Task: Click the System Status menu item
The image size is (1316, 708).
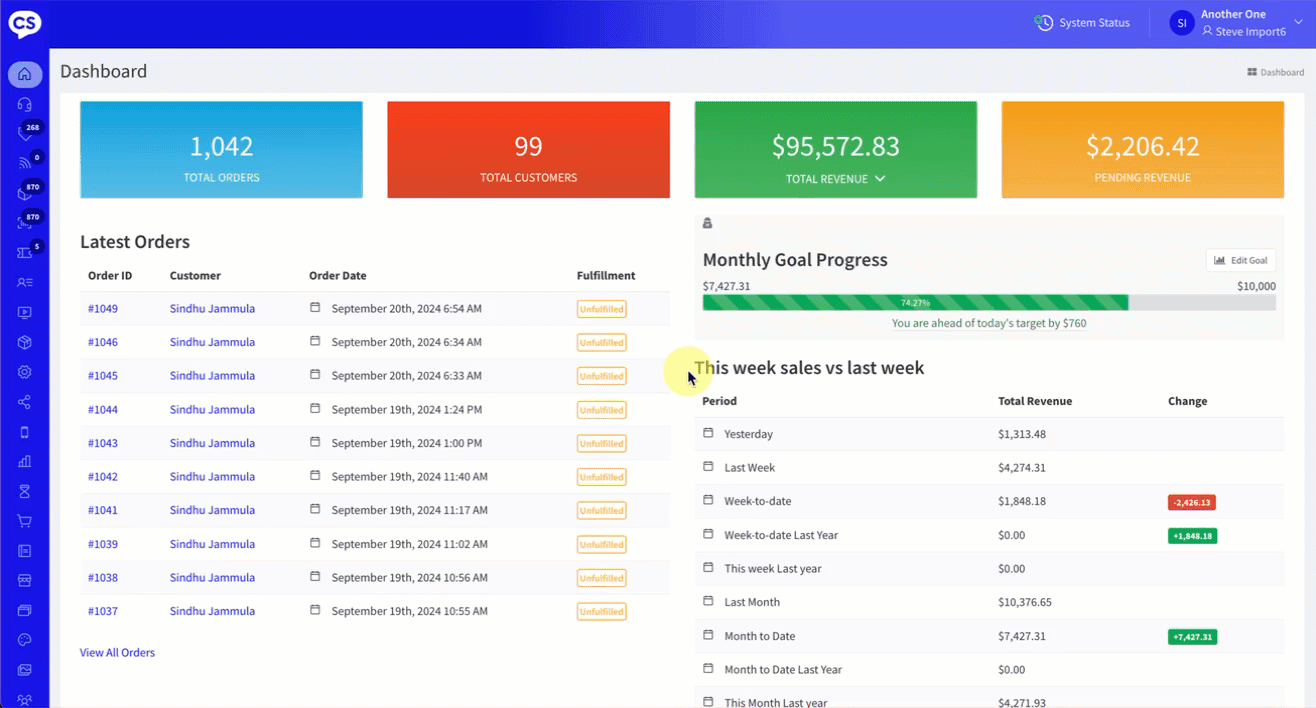Action: (1082, 23)
